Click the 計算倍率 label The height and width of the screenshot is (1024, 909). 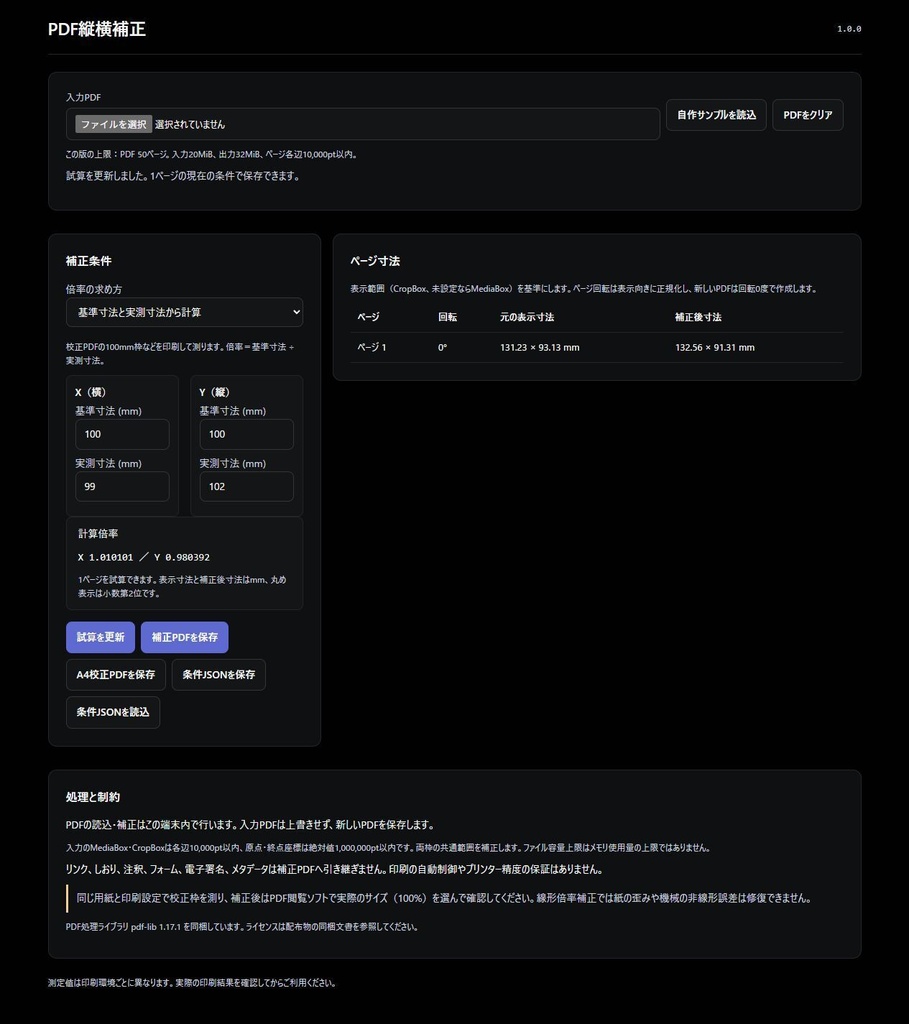(x=98, y=534)
